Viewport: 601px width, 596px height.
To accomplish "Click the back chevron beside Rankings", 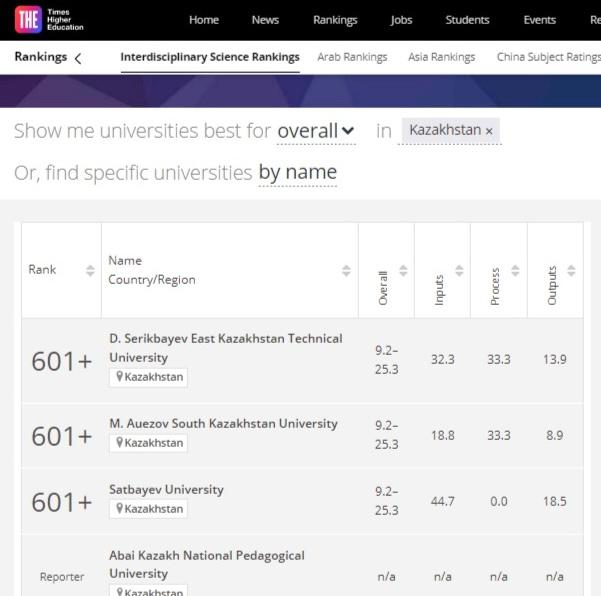I will (x=78, y=58).
